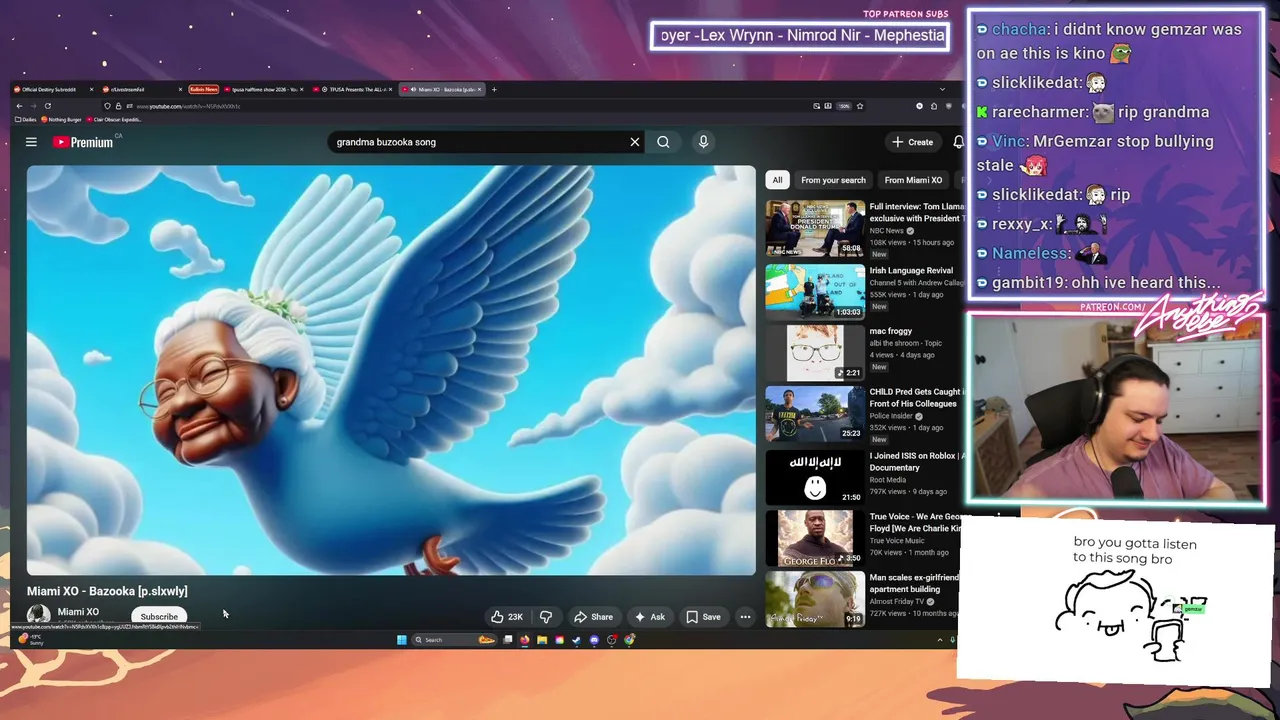Open the 'mac froggy' video thumbnail

815,352
